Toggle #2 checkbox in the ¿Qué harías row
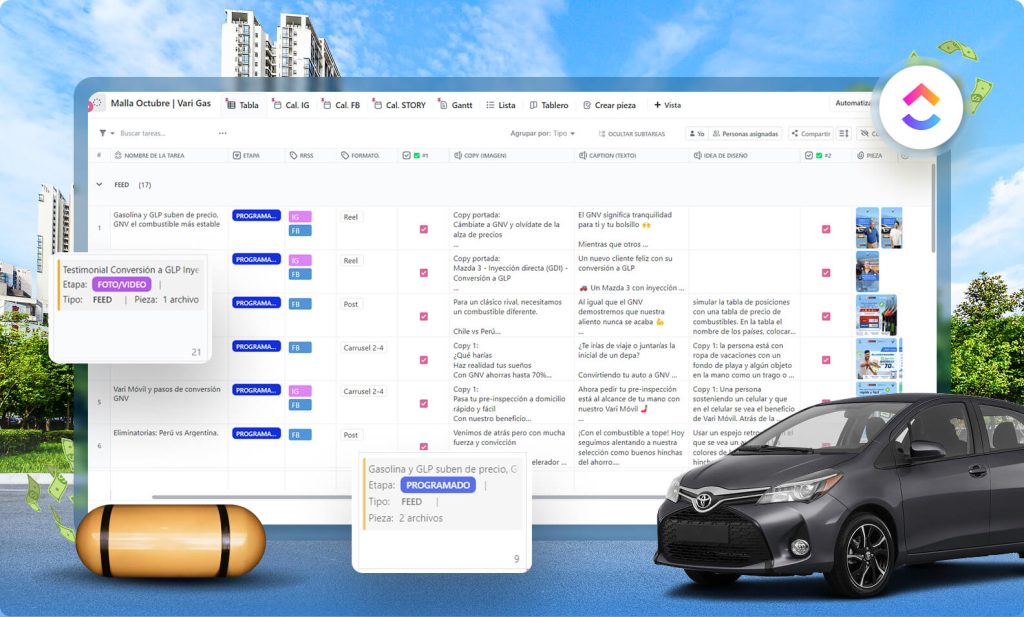Screen dimensions: 1024x617 tap(826, 360)
